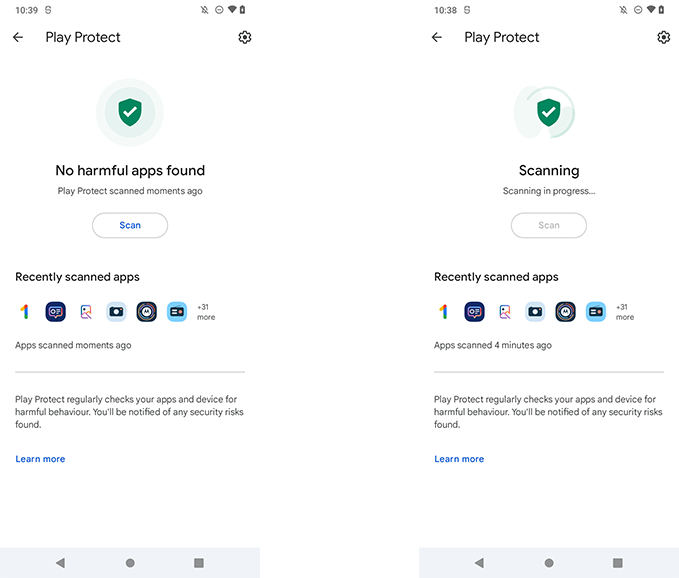Tap Android home button on left navigation bar
Screen dimensions: 679x578
[x=130, y=563]
